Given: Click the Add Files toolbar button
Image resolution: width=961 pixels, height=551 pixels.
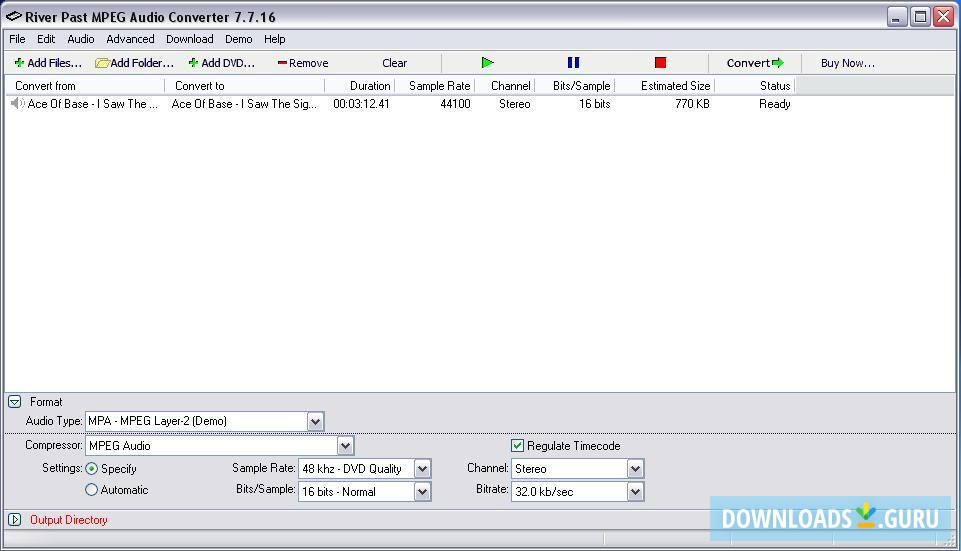Looking at the screenshot, I should pos(48,63).
